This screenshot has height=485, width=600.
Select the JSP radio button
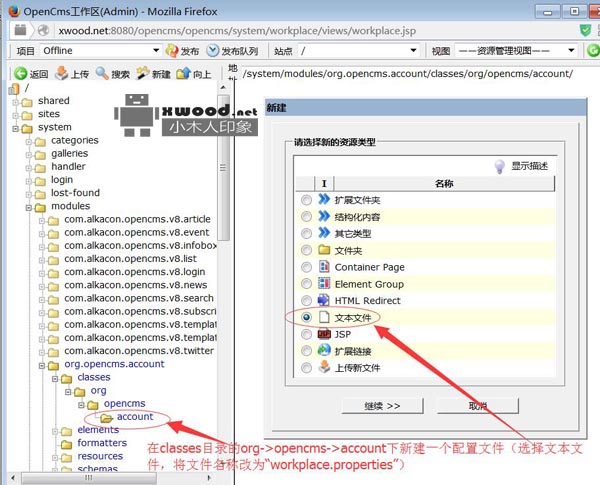click(306, 334)
